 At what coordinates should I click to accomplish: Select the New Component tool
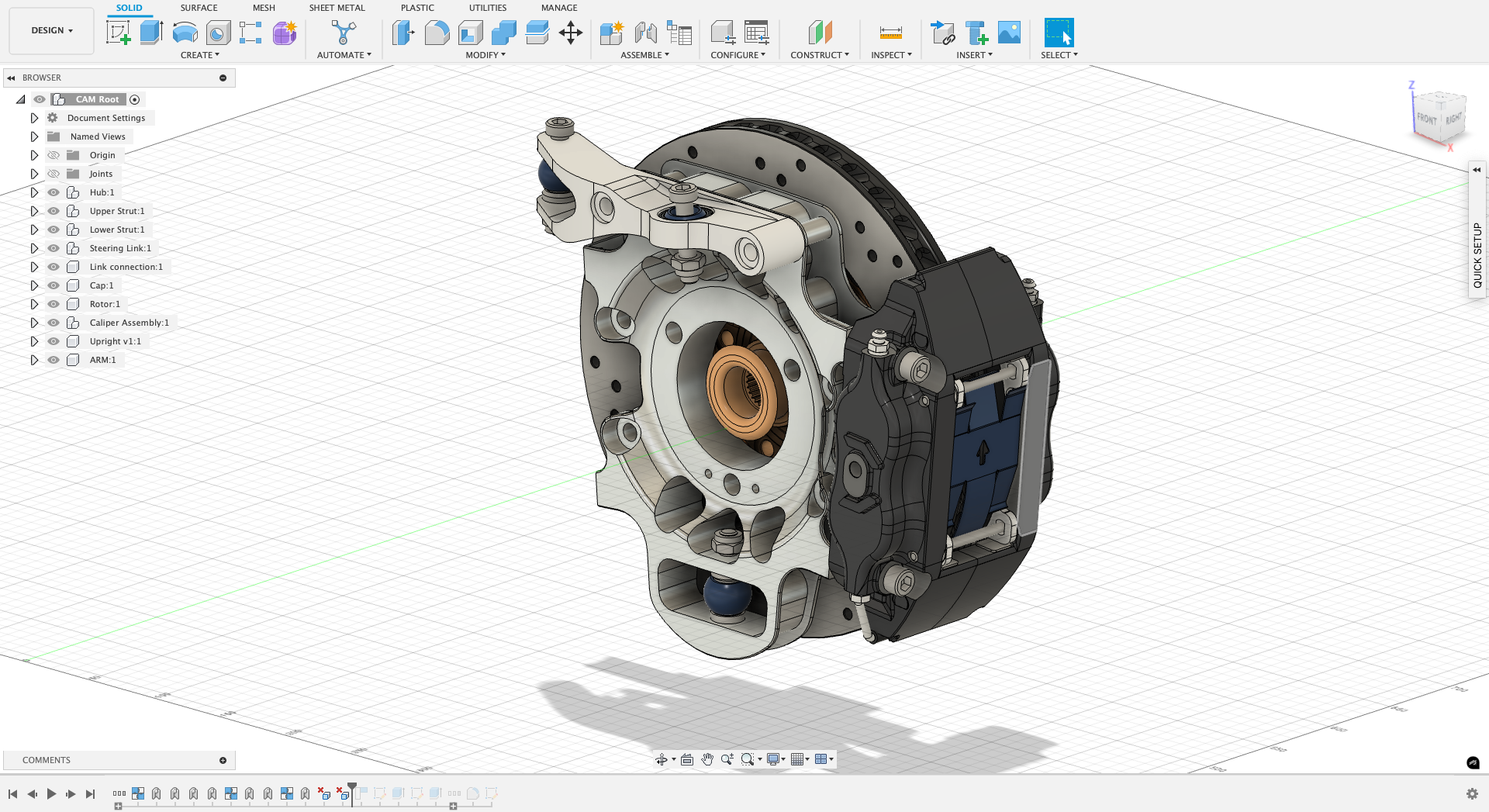[x=611, y=33]
